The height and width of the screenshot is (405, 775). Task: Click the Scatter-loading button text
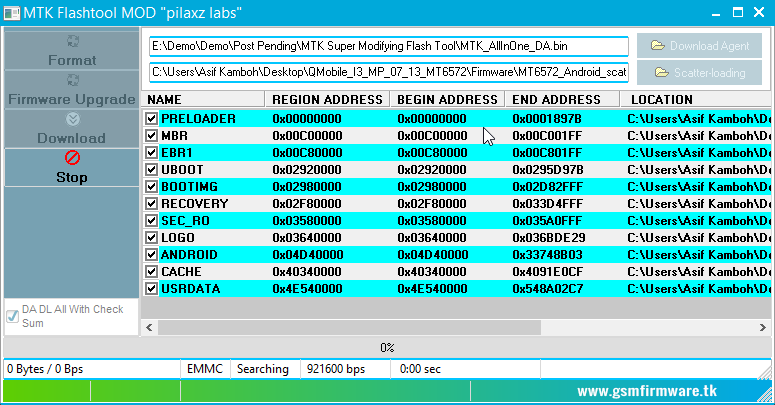point(710,73)
